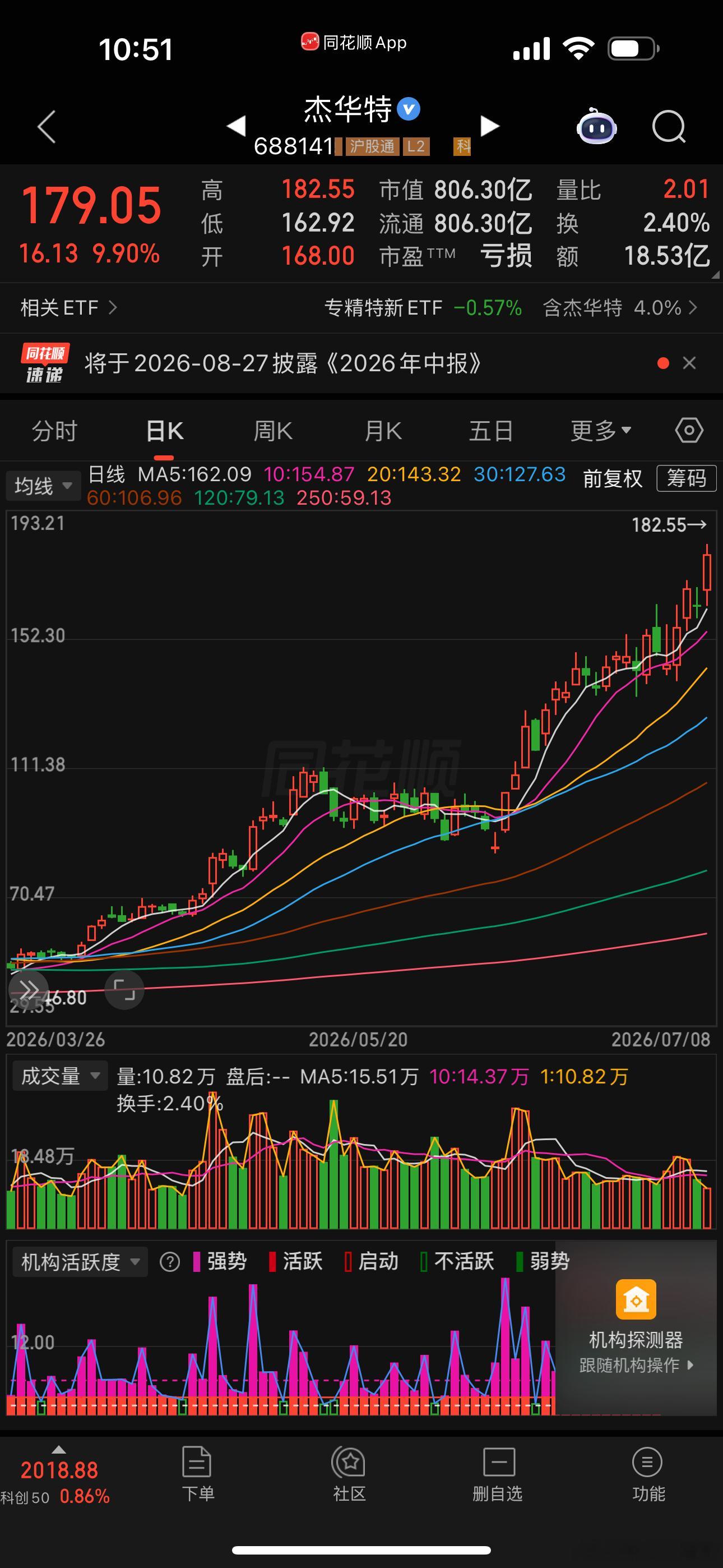This screenshot has height=1568, width=723.
Task: Open the 机构探测器 house icon
Action: (x=636, y=1299)
